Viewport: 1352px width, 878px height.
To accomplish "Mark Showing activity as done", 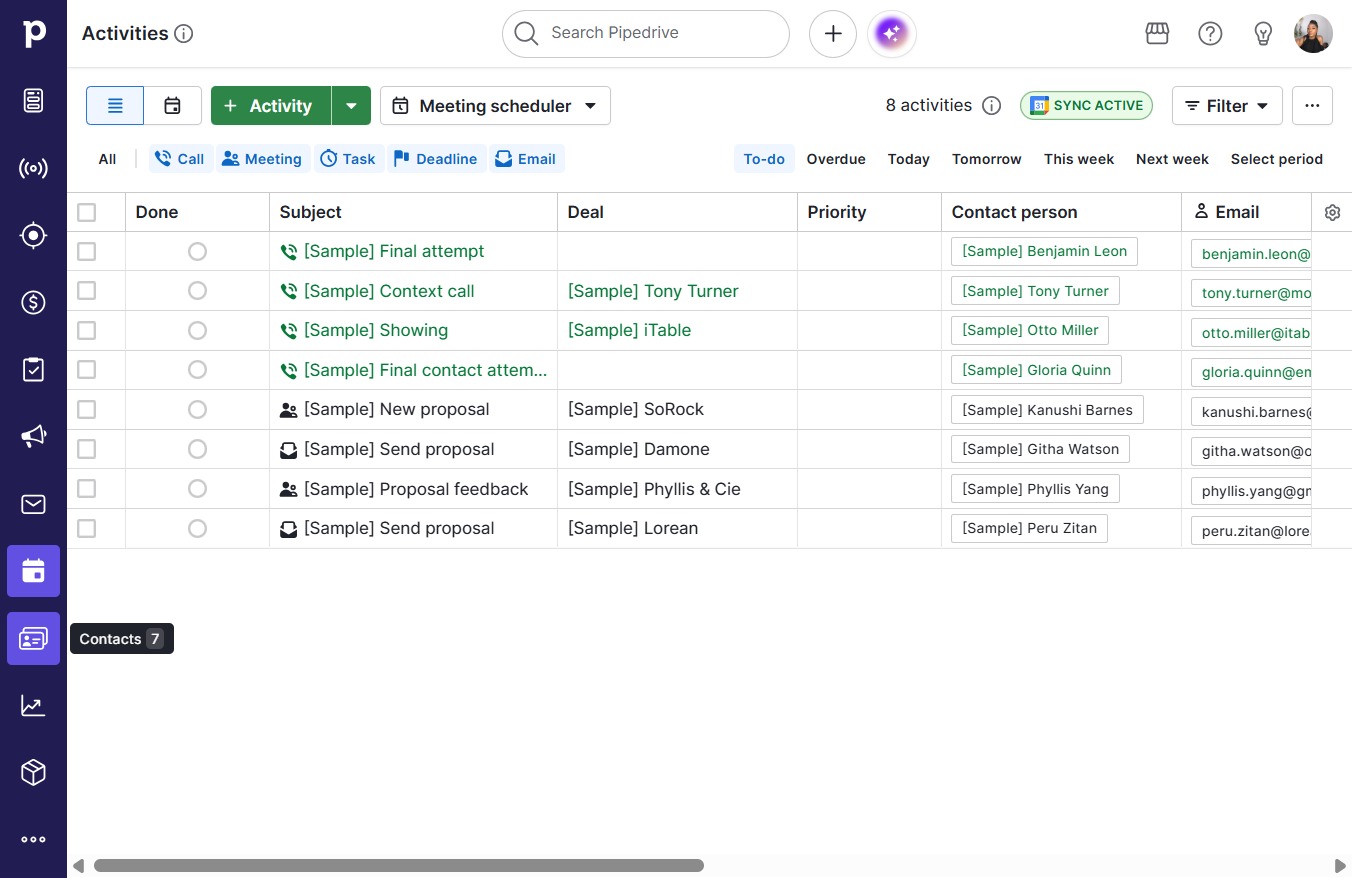I will click(x=197, y=330).
